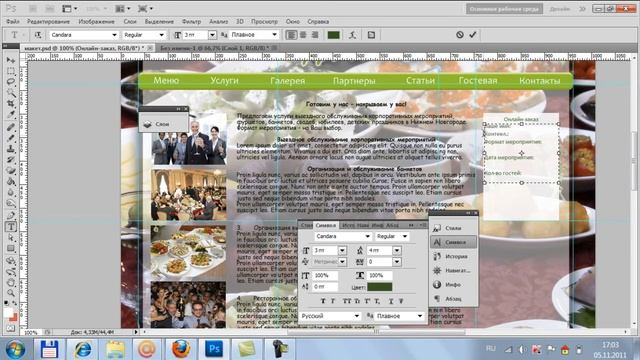Select the Quick Selection tool
This screenshot has width=640, height=360.
tap(11, 93)
